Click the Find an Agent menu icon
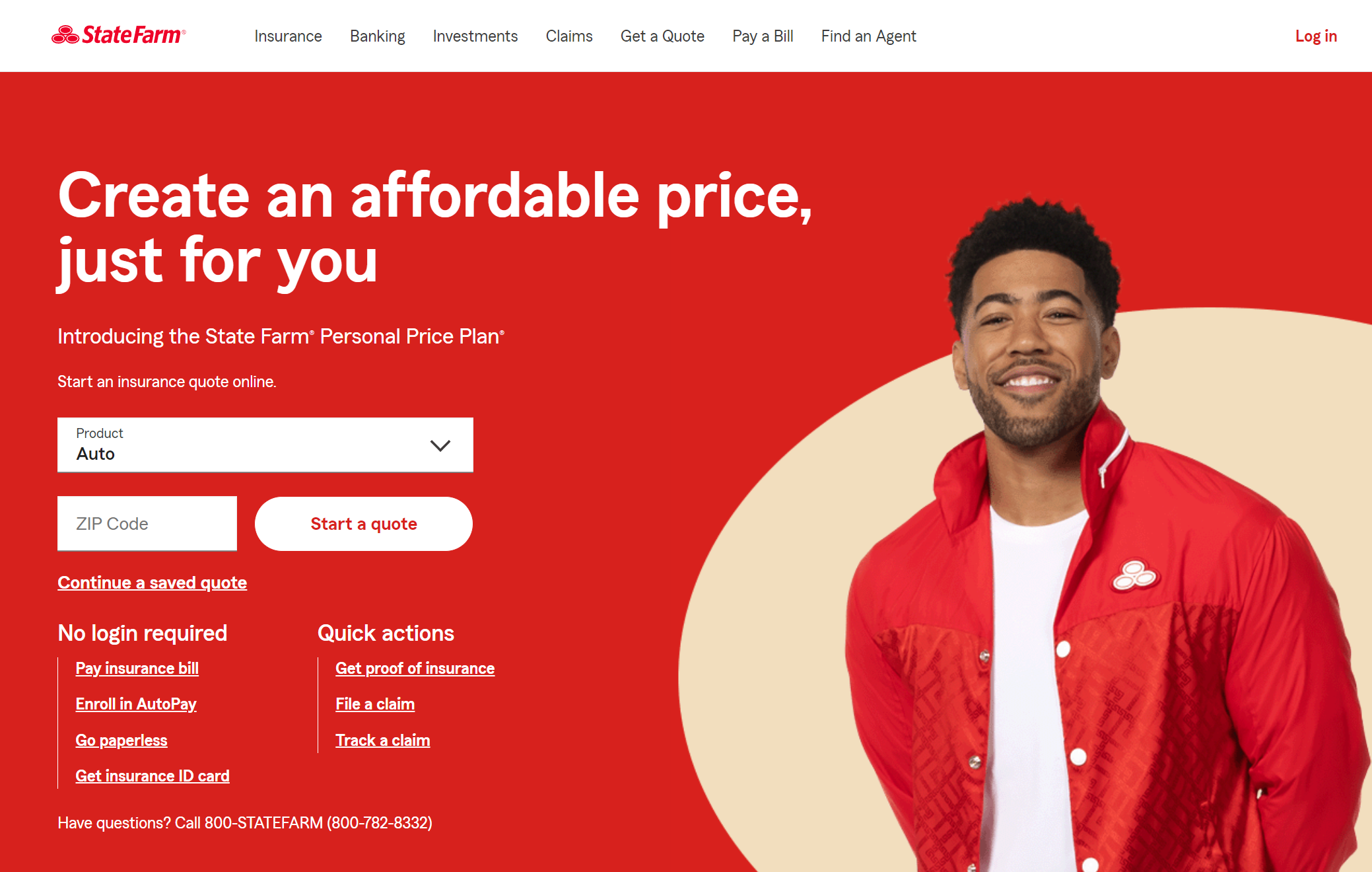This screenshot has height=872, width=1372. pos(867,36)
